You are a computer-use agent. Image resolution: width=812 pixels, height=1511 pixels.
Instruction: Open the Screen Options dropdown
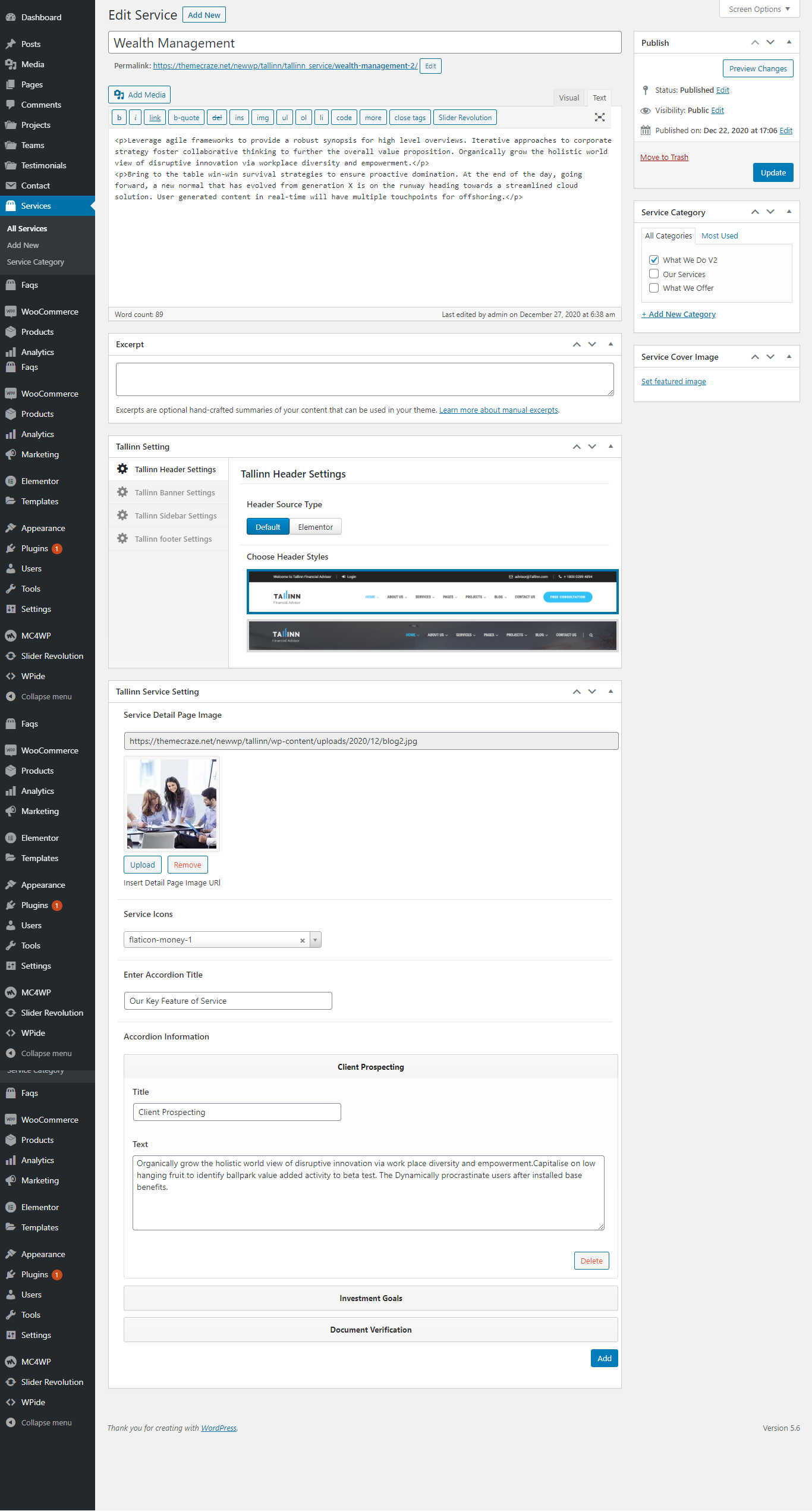point(759,9)
